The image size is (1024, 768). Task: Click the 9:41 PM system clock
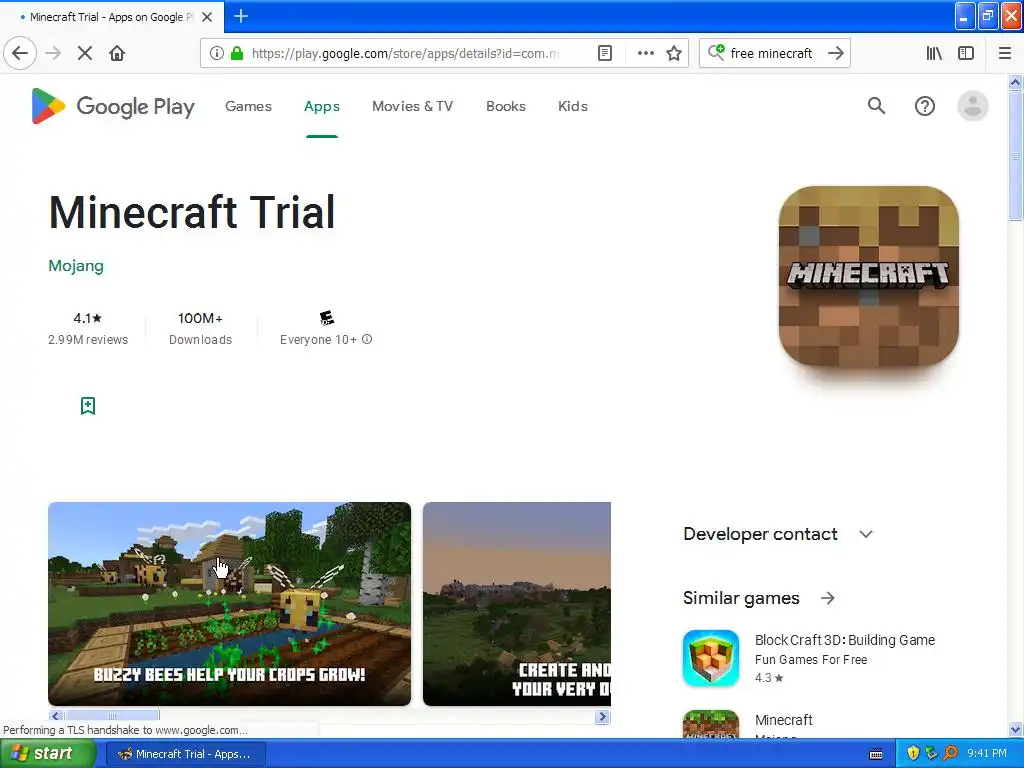(987, 754)
